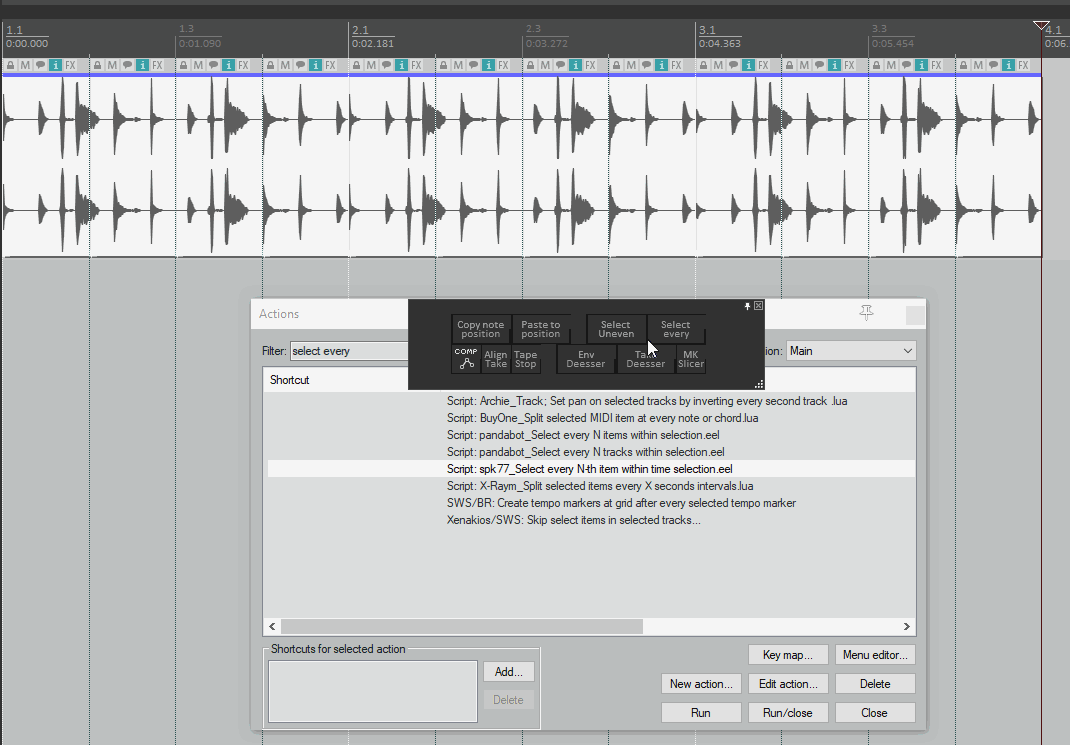Click the Shortcut column header
This screenshot has width=1070, height=745.
click(290, 380)
